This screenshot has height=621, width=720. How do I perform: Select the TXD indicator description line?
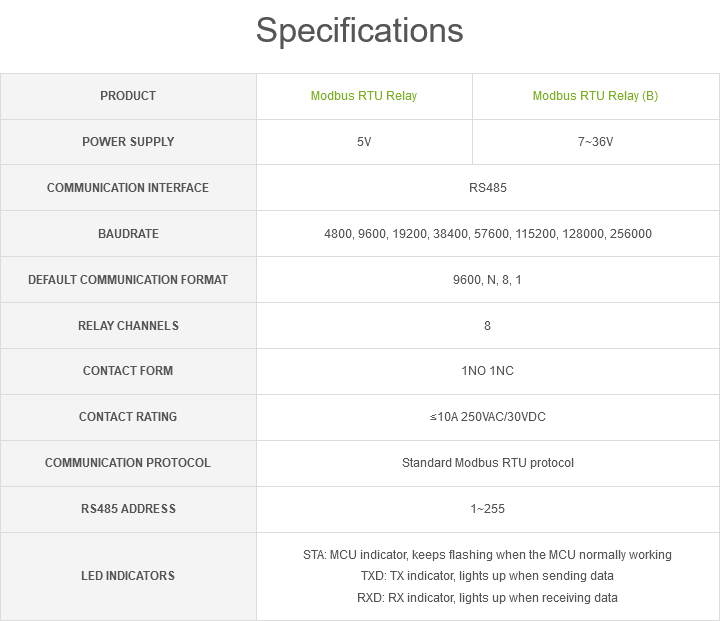point(487,576)
